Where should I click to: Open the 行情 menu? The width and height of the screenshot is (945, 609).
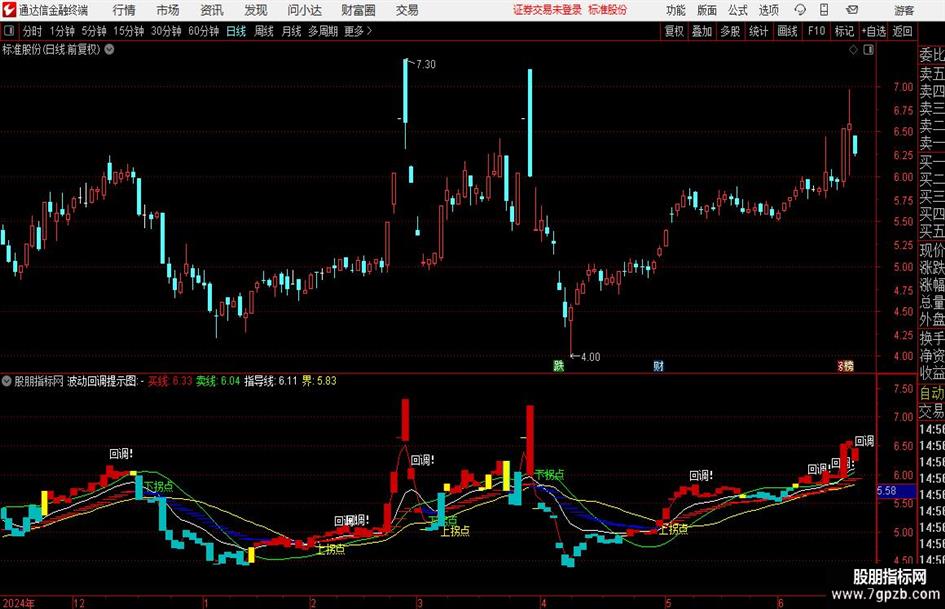(124, 10)
